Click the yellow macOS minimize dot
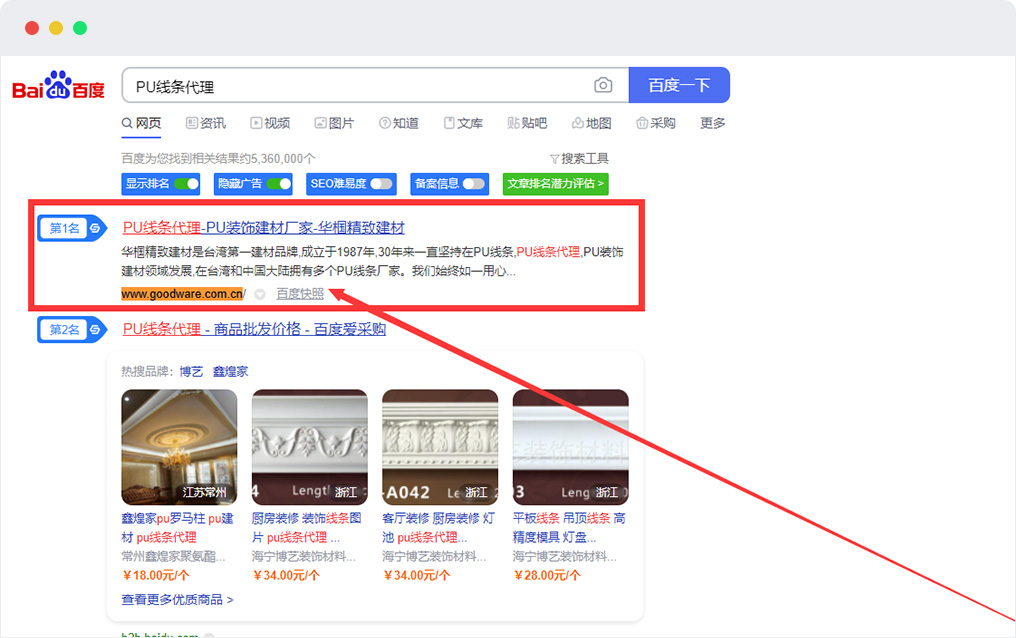 [x=56, y=28]
